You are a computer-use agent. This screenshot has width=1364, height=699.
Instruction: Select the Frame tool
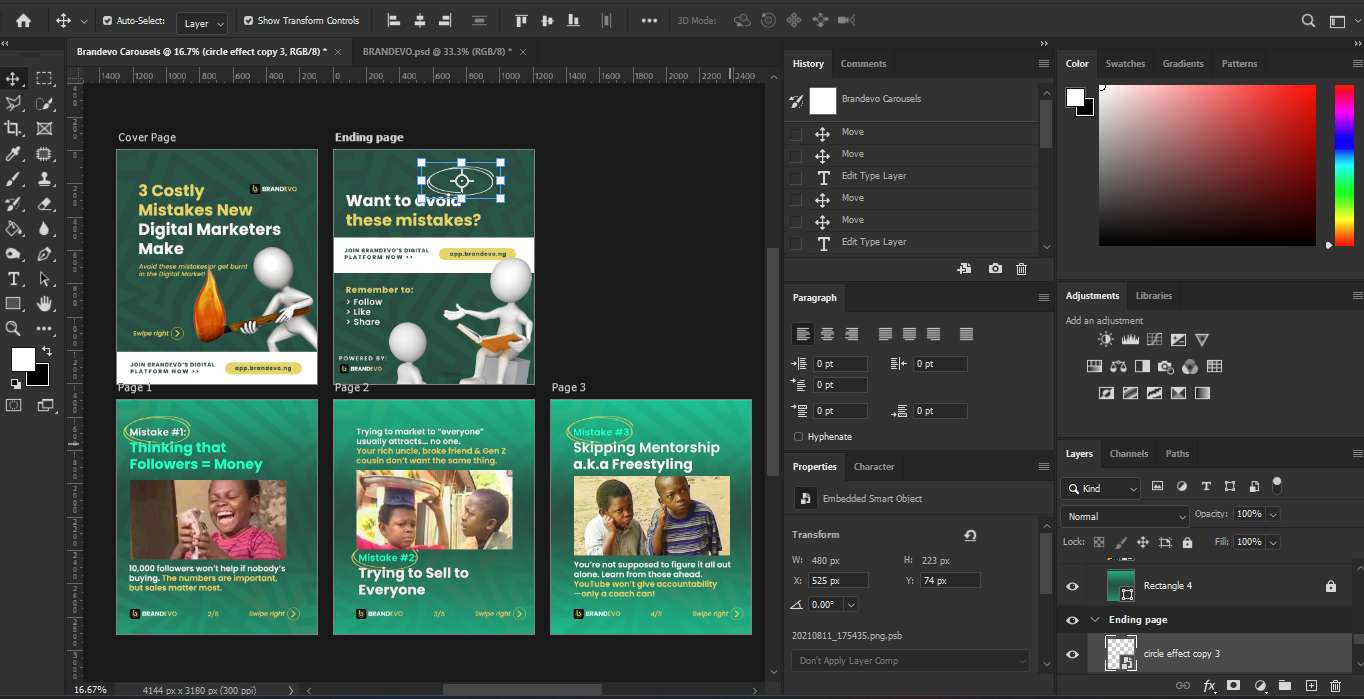pyautogui.click(x=44, y=129)
